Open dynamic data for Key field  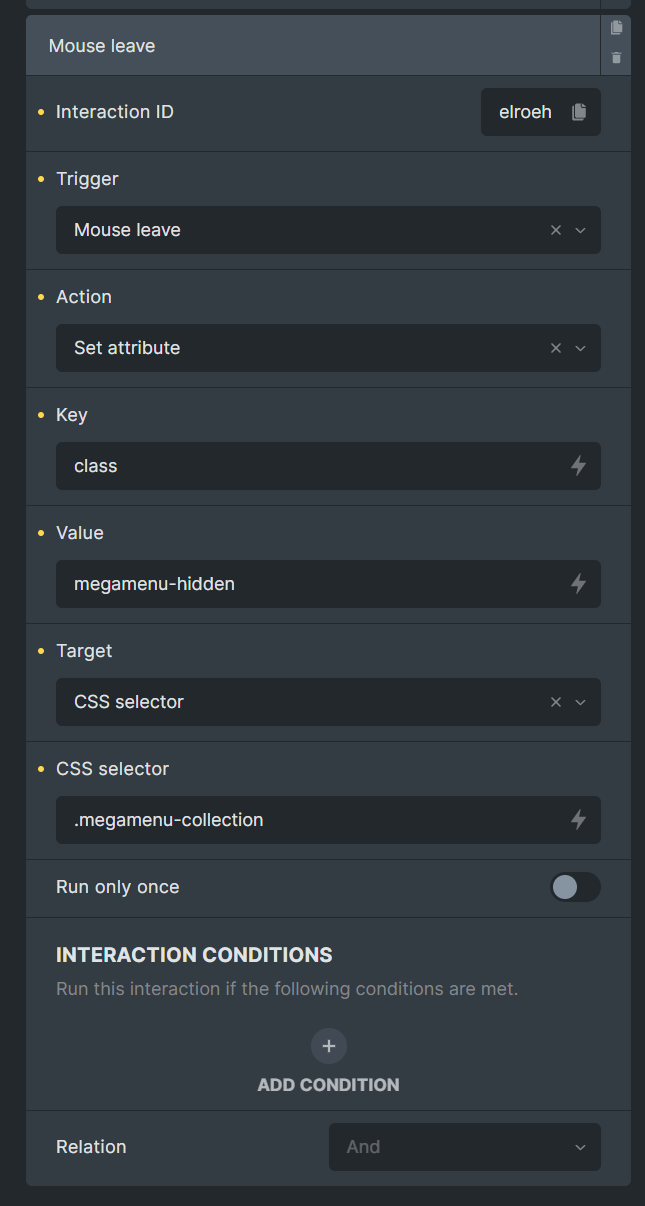[x=578, y=466]
